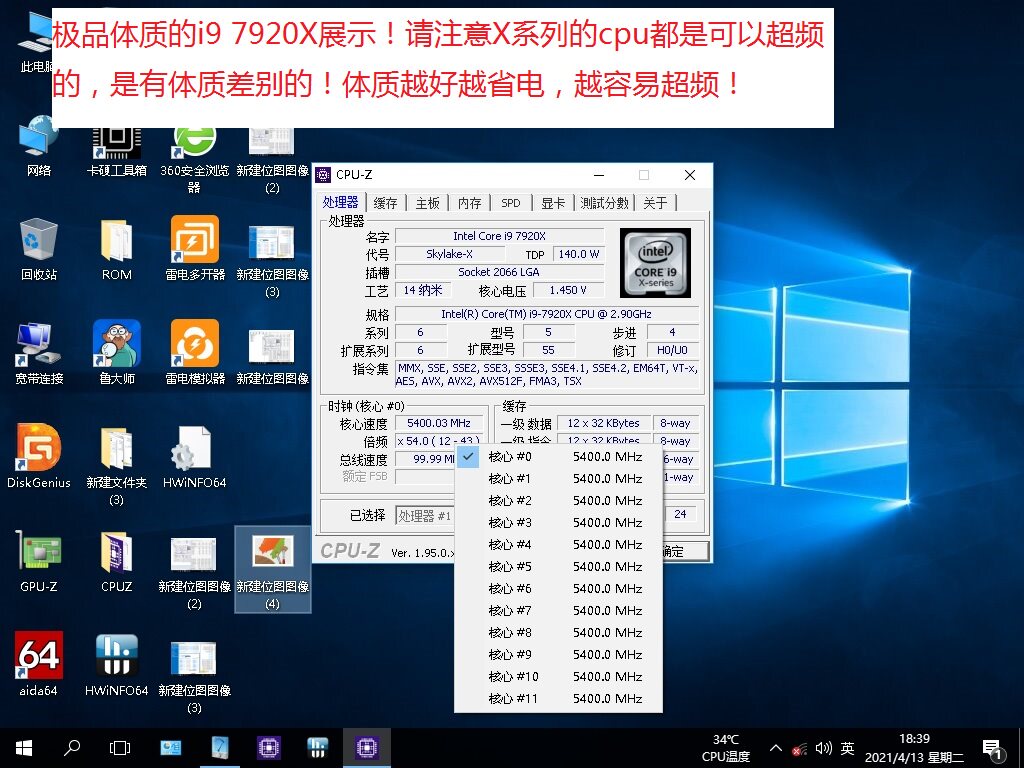Viewport: 1024px width, 768px height.
Task: Launch the 鲁大师 desktop shortcut
Action: tap(116, 353)
